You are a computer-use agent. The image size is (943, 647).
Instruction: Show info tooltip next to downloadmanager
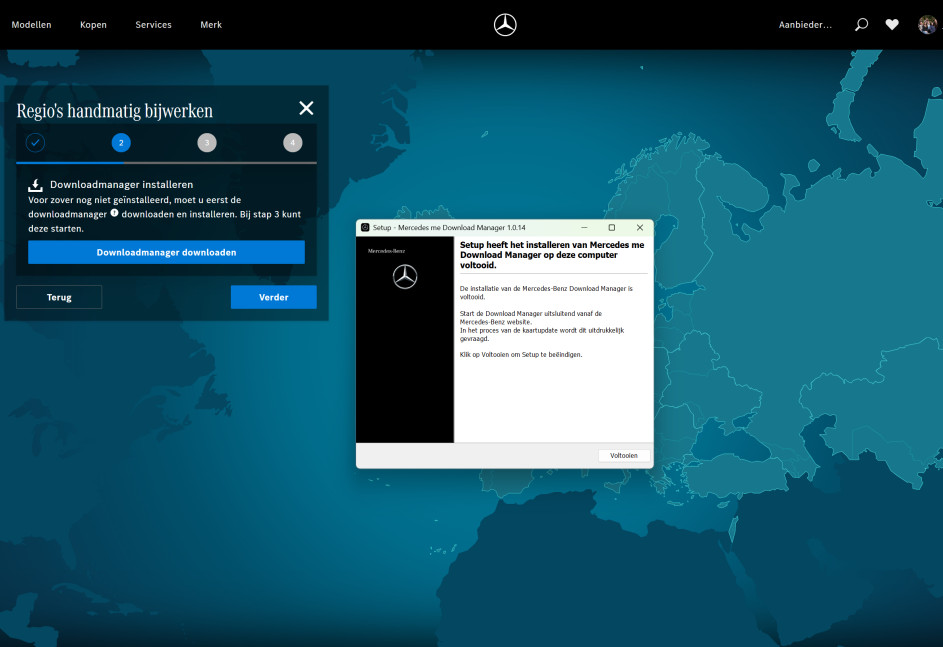[114, 213]
